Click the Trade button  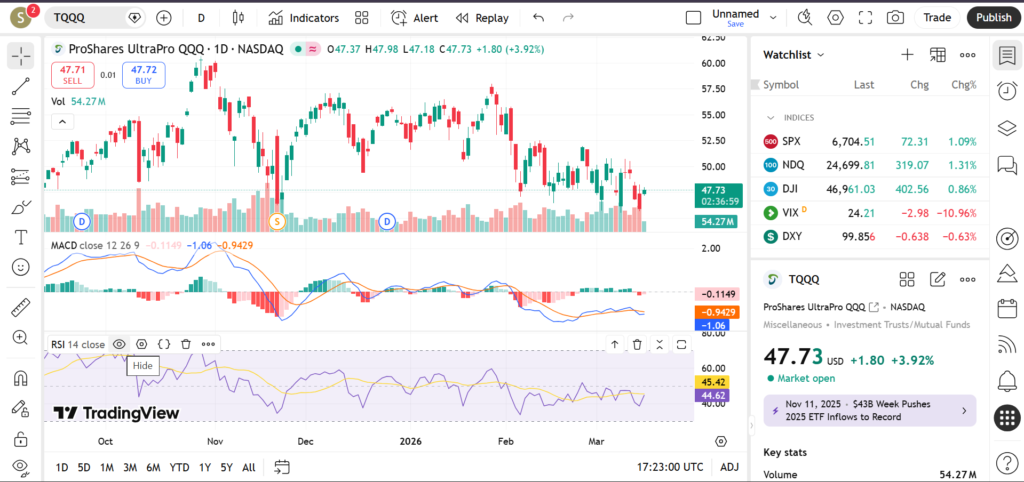pos(937,17)
